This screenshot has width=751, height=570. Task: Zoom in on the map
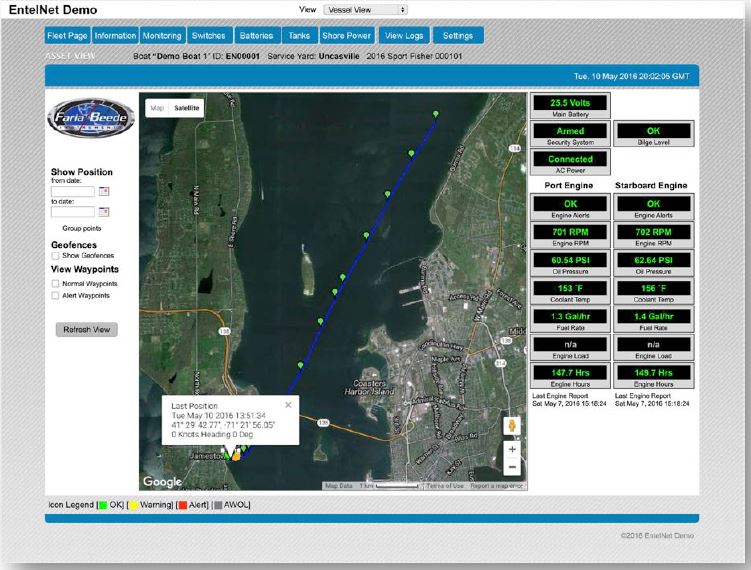(x=512, y=450)
